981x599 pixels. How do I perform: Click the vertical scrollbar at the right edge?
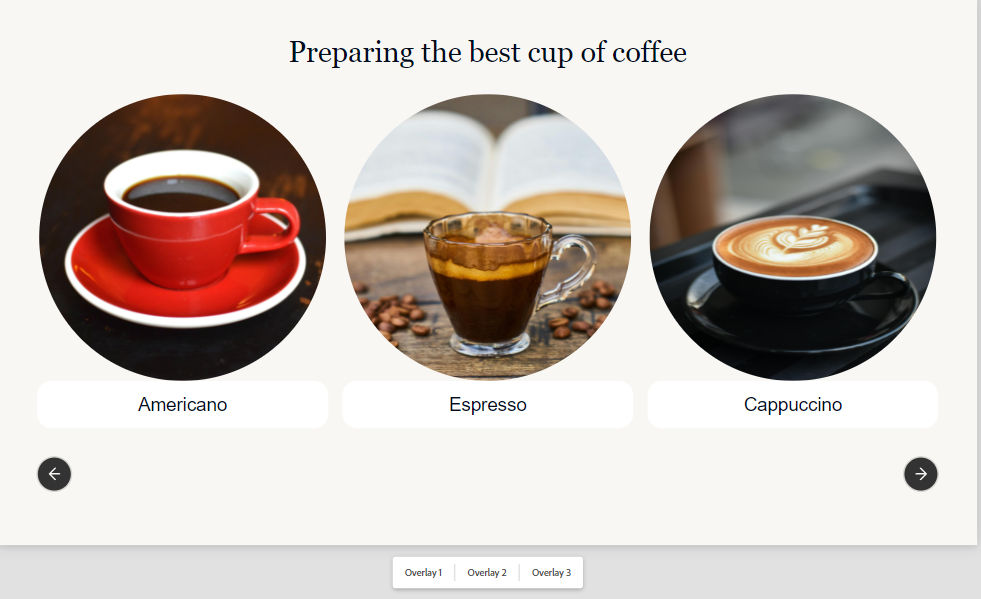coord(979,272)
